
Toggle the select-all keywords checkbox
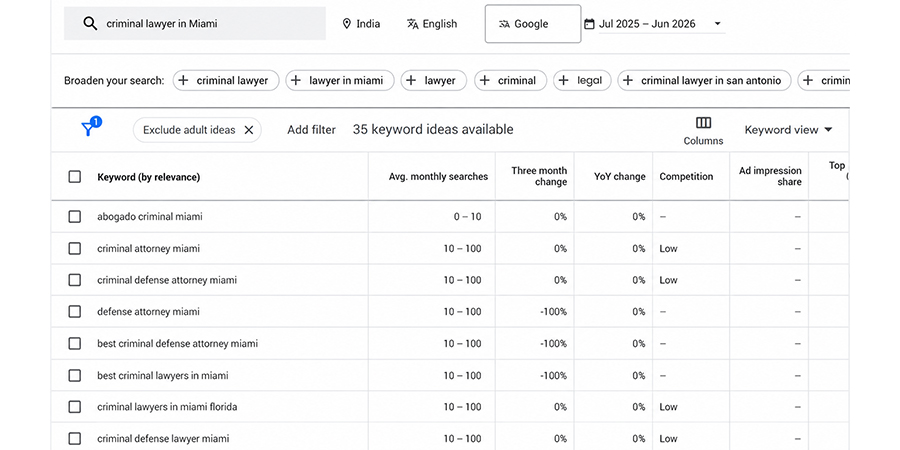pos(75,176)
